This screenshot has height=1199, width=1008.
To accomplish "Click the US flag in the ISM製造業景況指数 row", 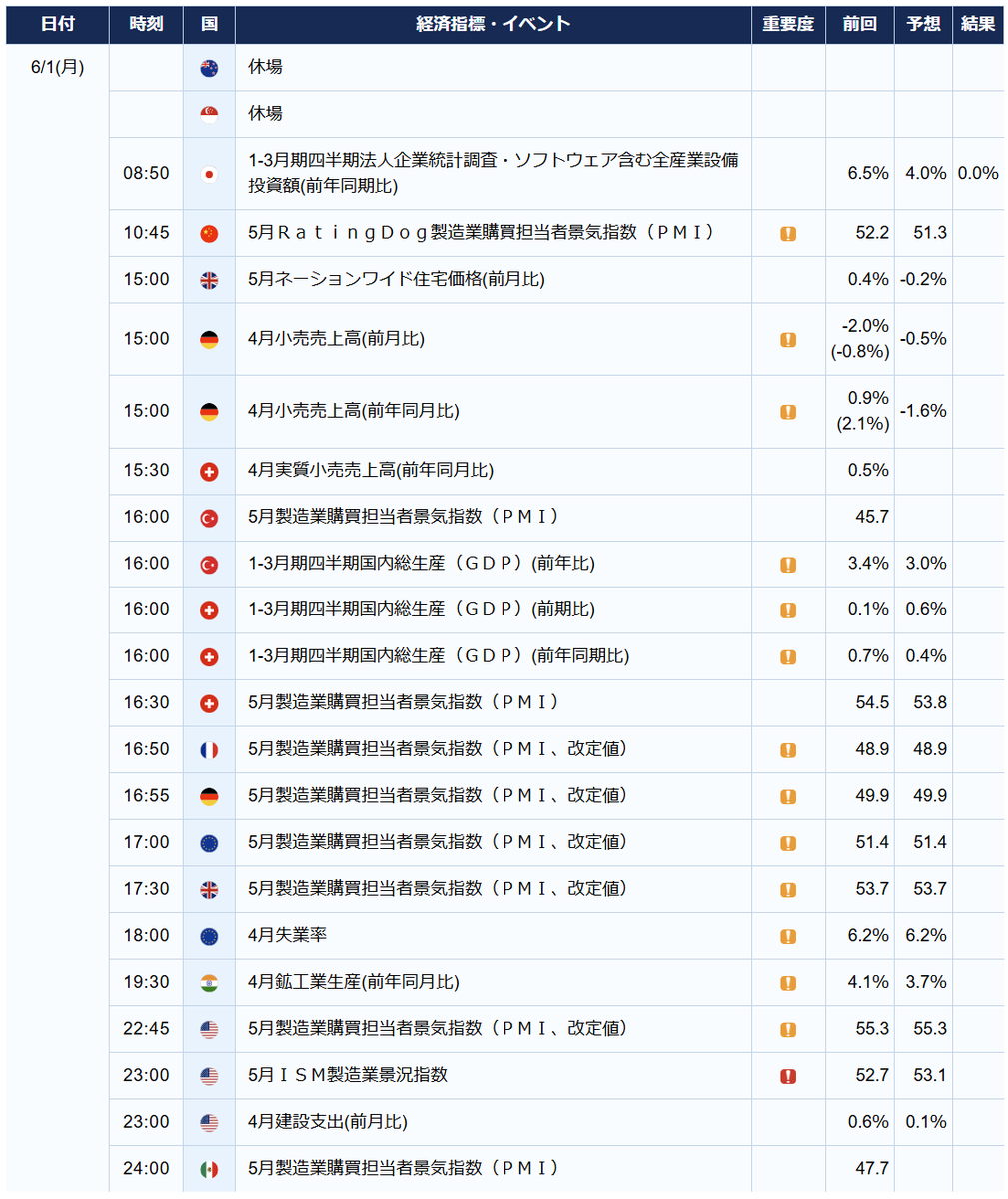I will point(209,1076).
